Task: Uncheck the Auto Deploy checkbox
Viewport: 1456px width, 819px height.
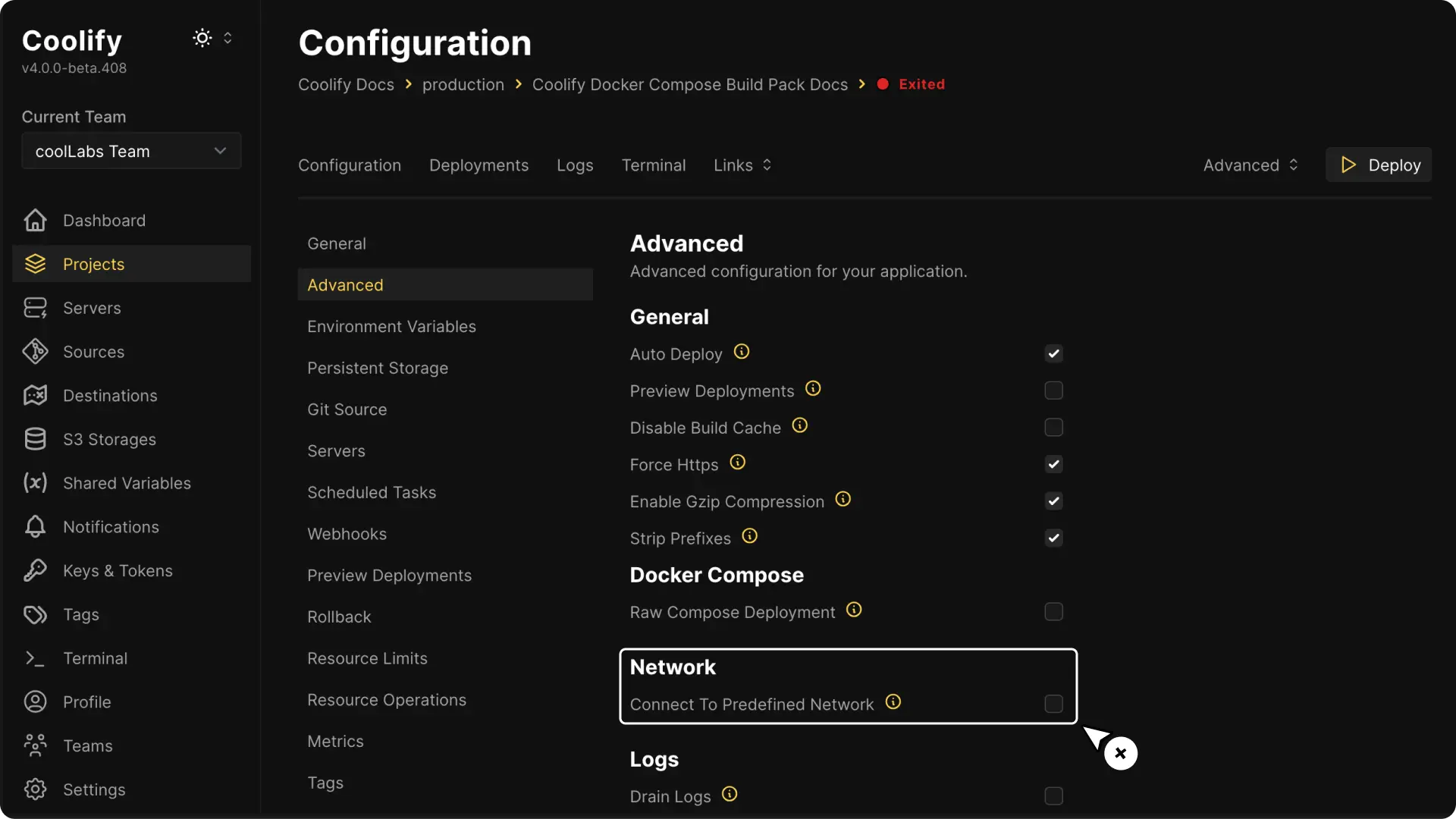Action: [1053, 353]
